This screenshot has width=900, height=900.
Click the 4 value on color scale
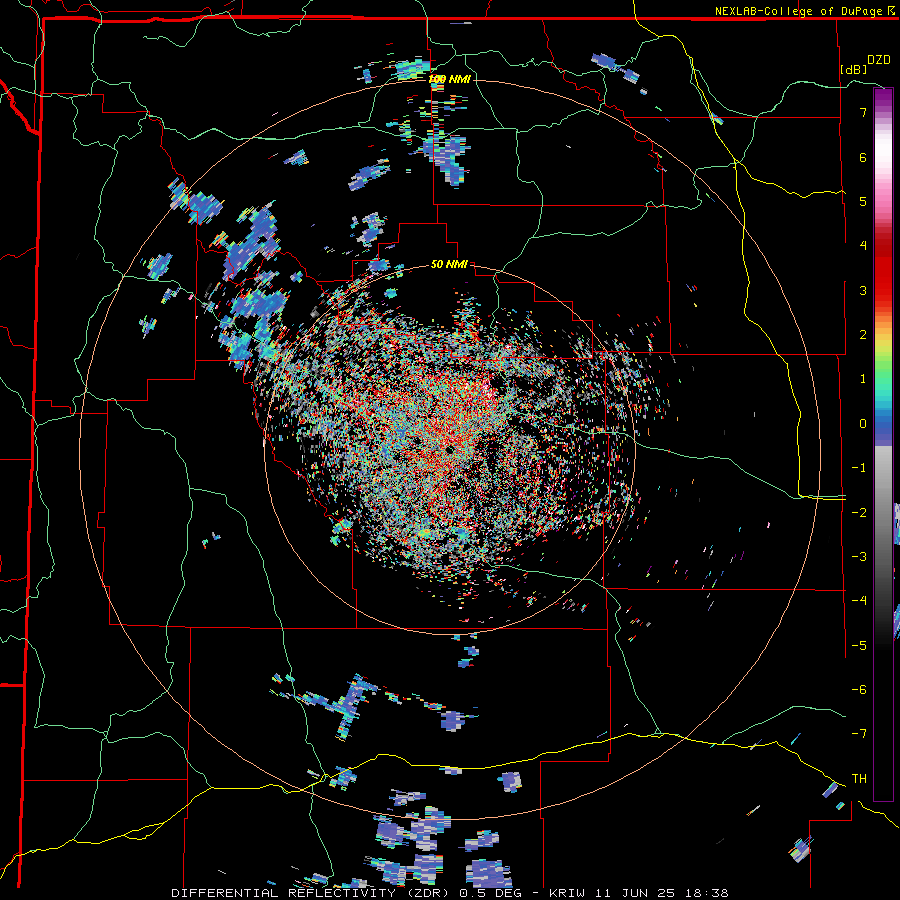pos(863,245)
